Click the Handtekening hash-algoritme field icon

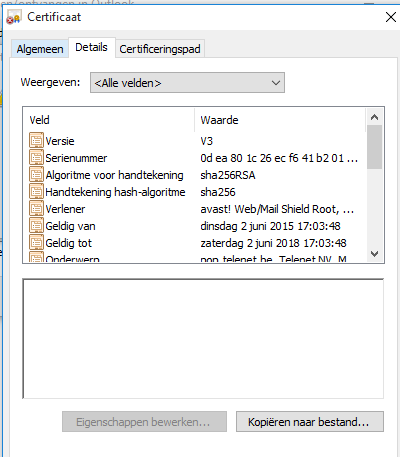click(x=36, y=191)
